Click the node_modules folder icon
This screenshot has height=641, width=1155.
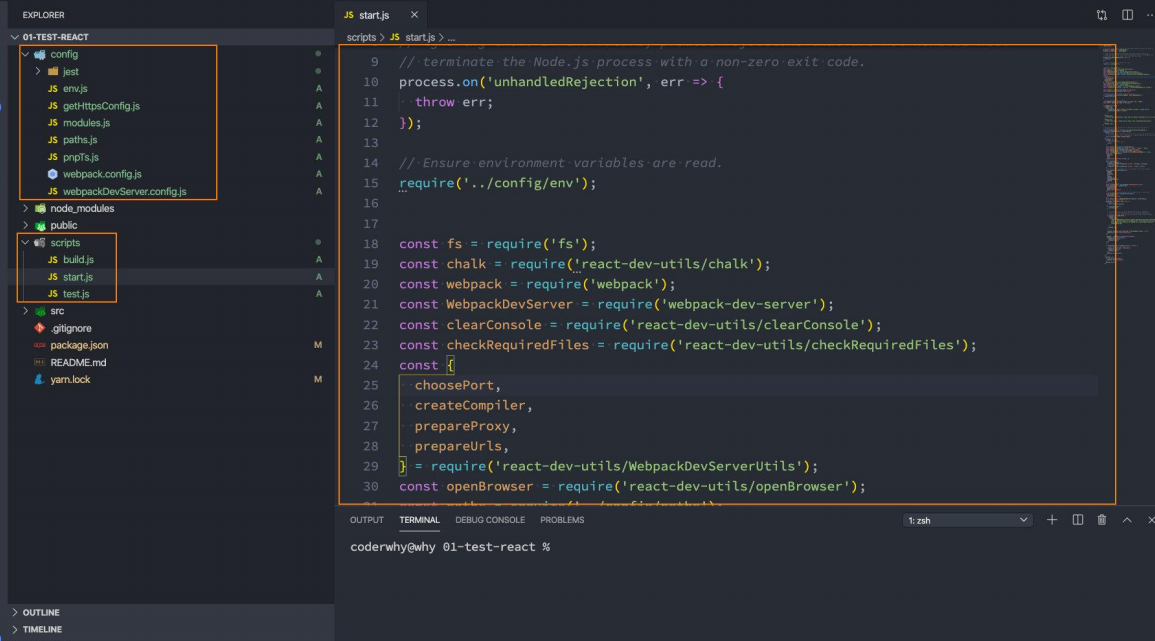tap(40, 209)
